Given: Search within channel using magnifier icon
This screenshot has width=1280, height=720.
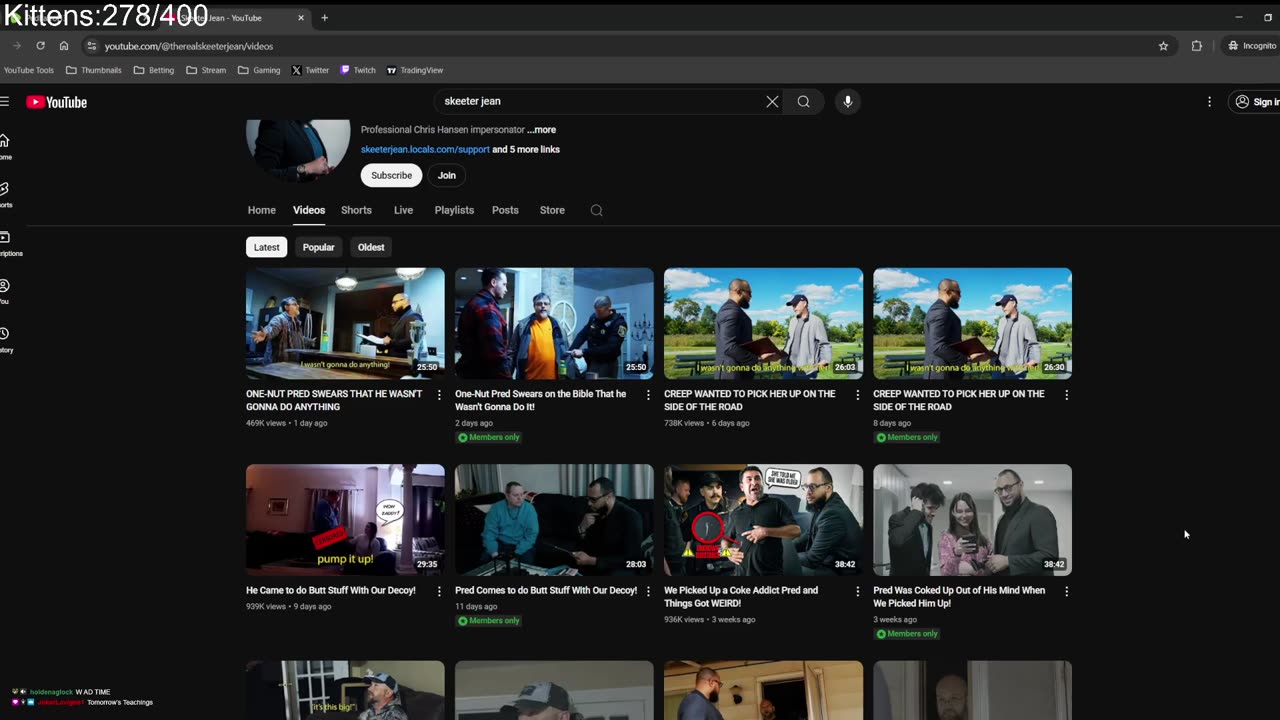Looking at the screenshot, I should (x=596, y=210).
